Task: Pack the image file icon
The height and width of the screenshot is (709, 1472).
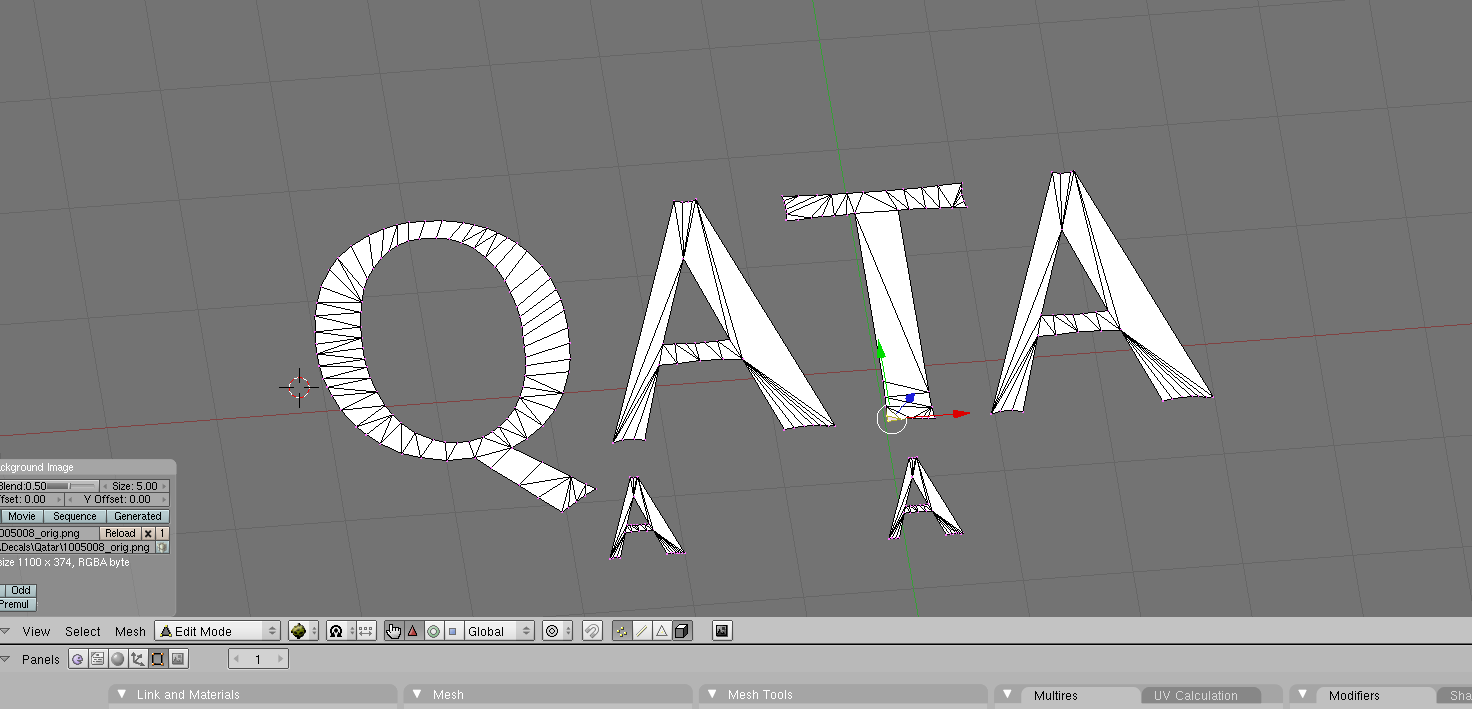Action: 162,547
